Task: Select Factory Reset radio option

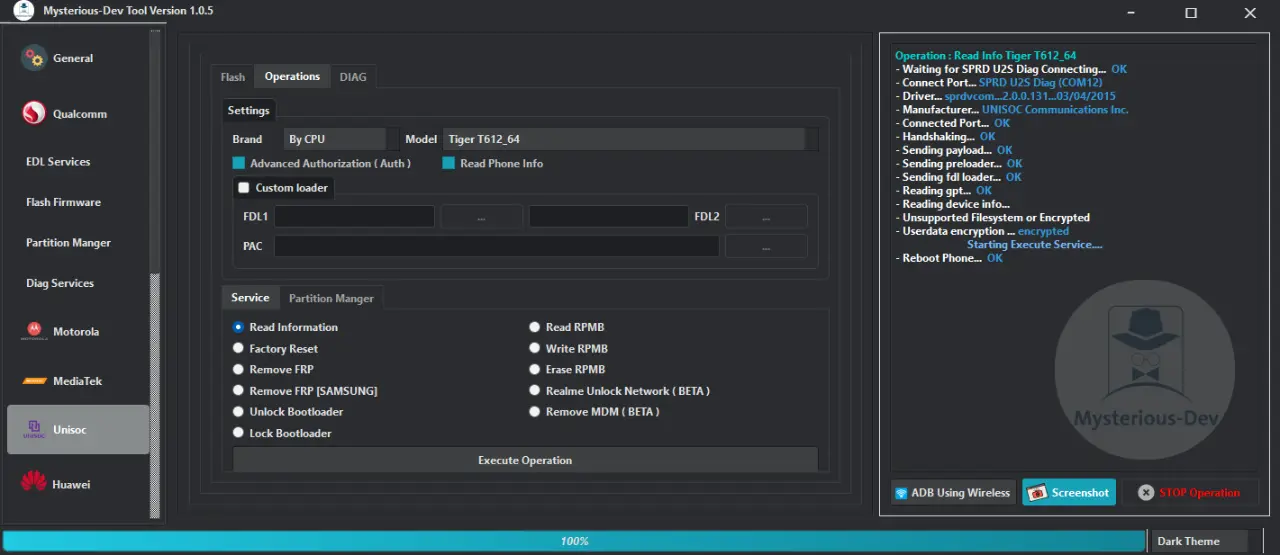Action: pyautogui.click(x=238, y=349)
